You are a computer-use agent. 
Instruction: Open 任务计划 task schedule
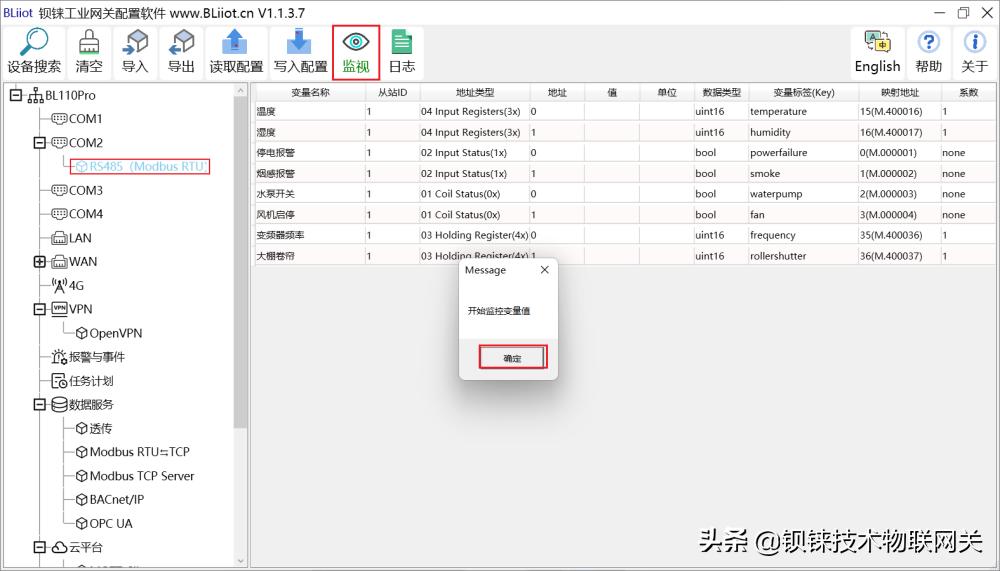click(82, 381)
